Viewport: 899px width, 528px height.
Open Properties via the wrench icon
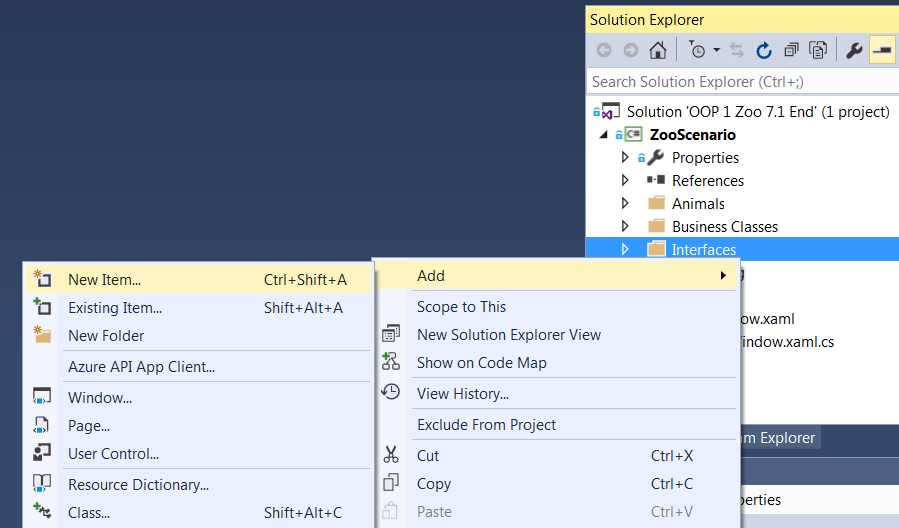[x=854, y=50]
